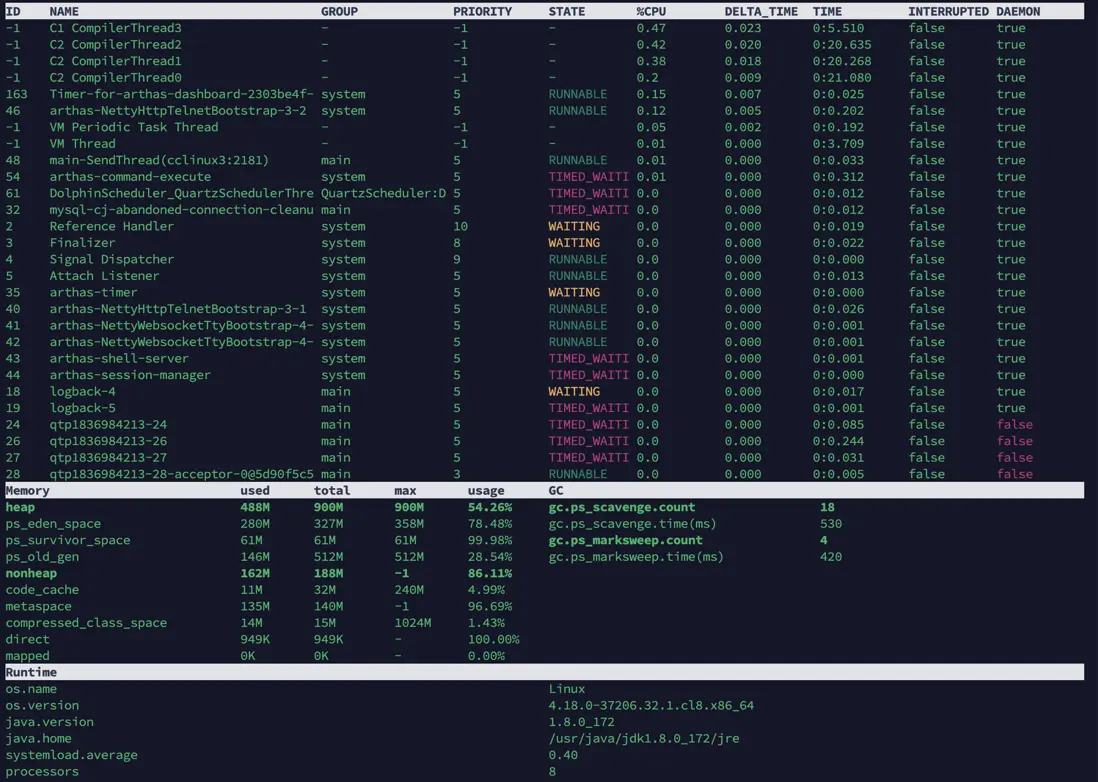Image resolution: width=1098 pixels, height=782 pixels.
Task: Click the QuartzScheduler:D group value
Action: (383, 193)
